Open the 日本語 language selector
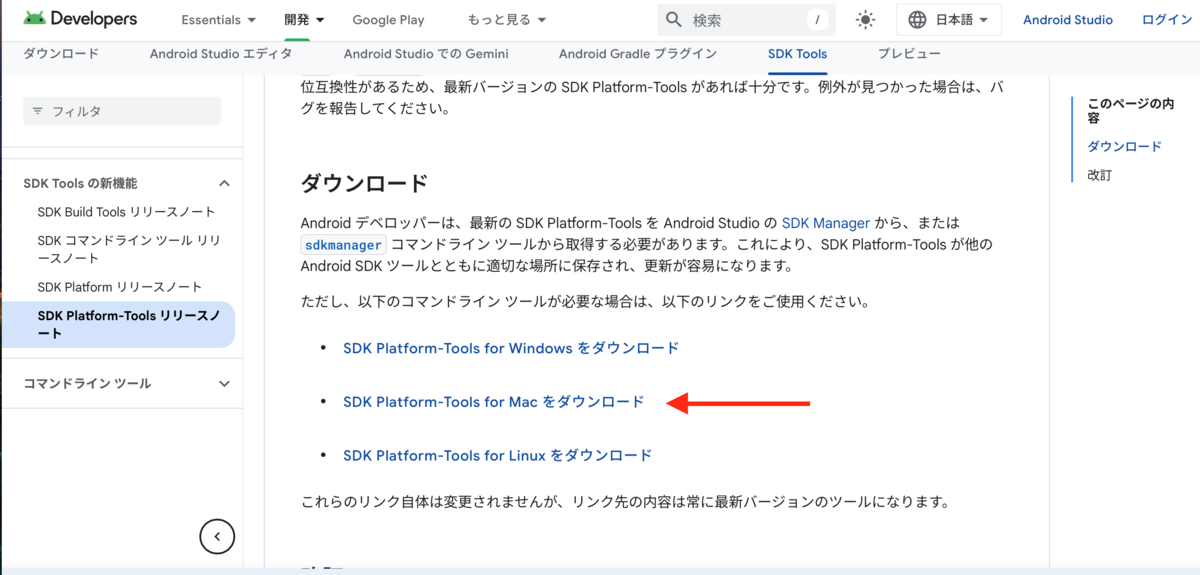 (950, 20)
